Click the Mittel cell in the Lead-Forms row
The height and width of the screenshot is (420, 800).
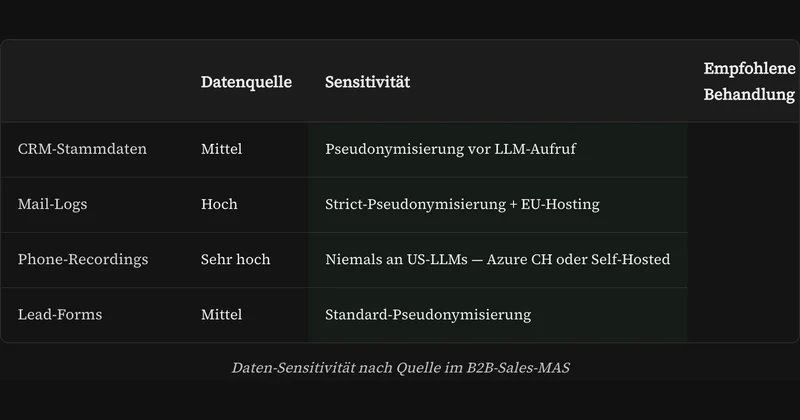point(221,314)
